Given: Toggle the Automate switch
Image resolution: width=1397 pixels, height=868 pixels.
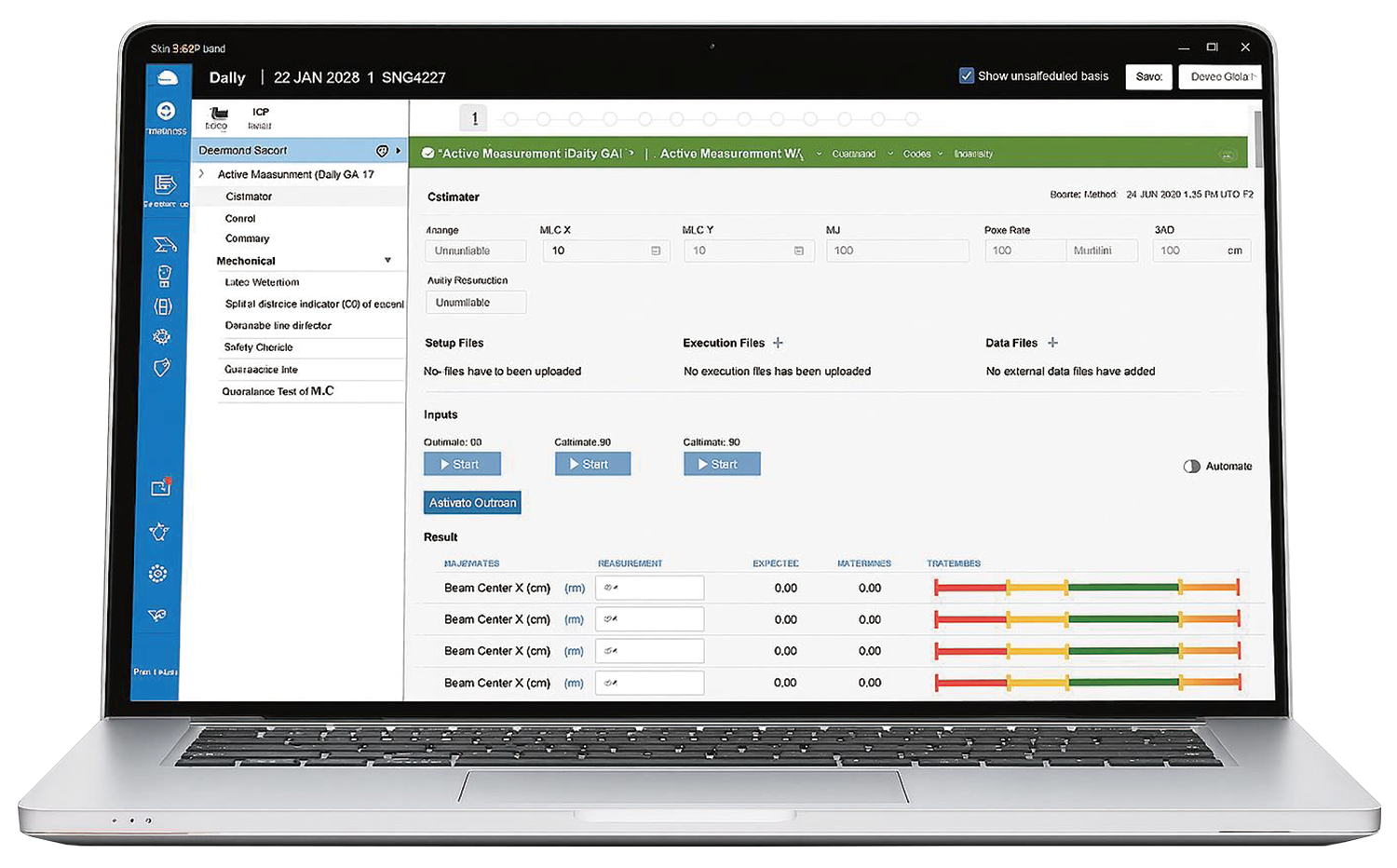Looking at the screenshot, I should (1191, 466).
